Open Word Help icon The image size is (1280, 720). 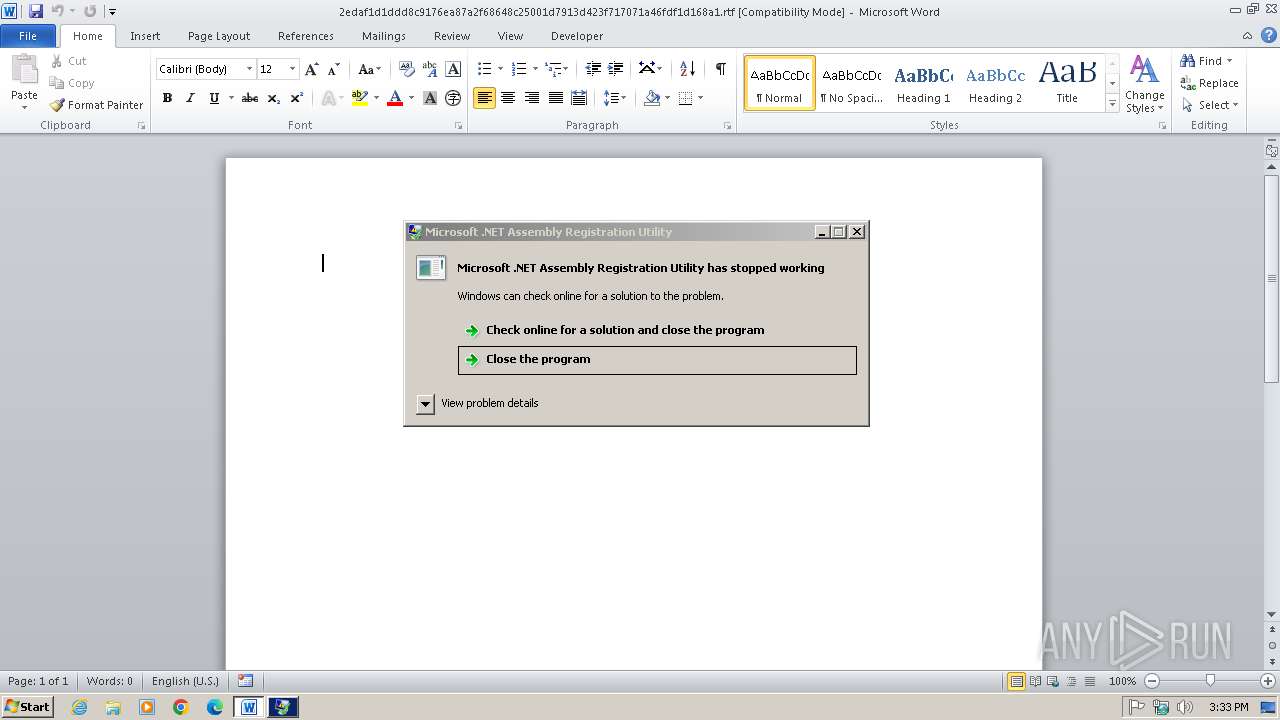(x=1269, y=35)
